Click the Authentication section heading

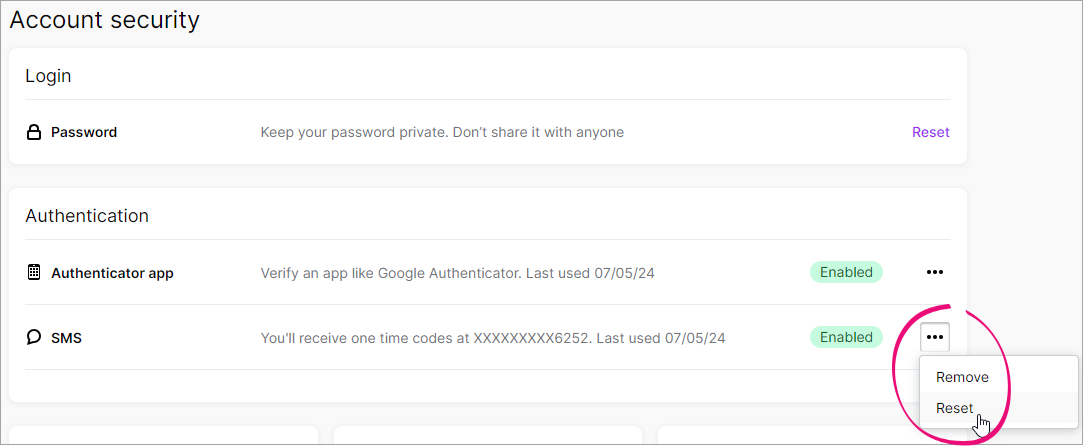click(x=87, y=216)
